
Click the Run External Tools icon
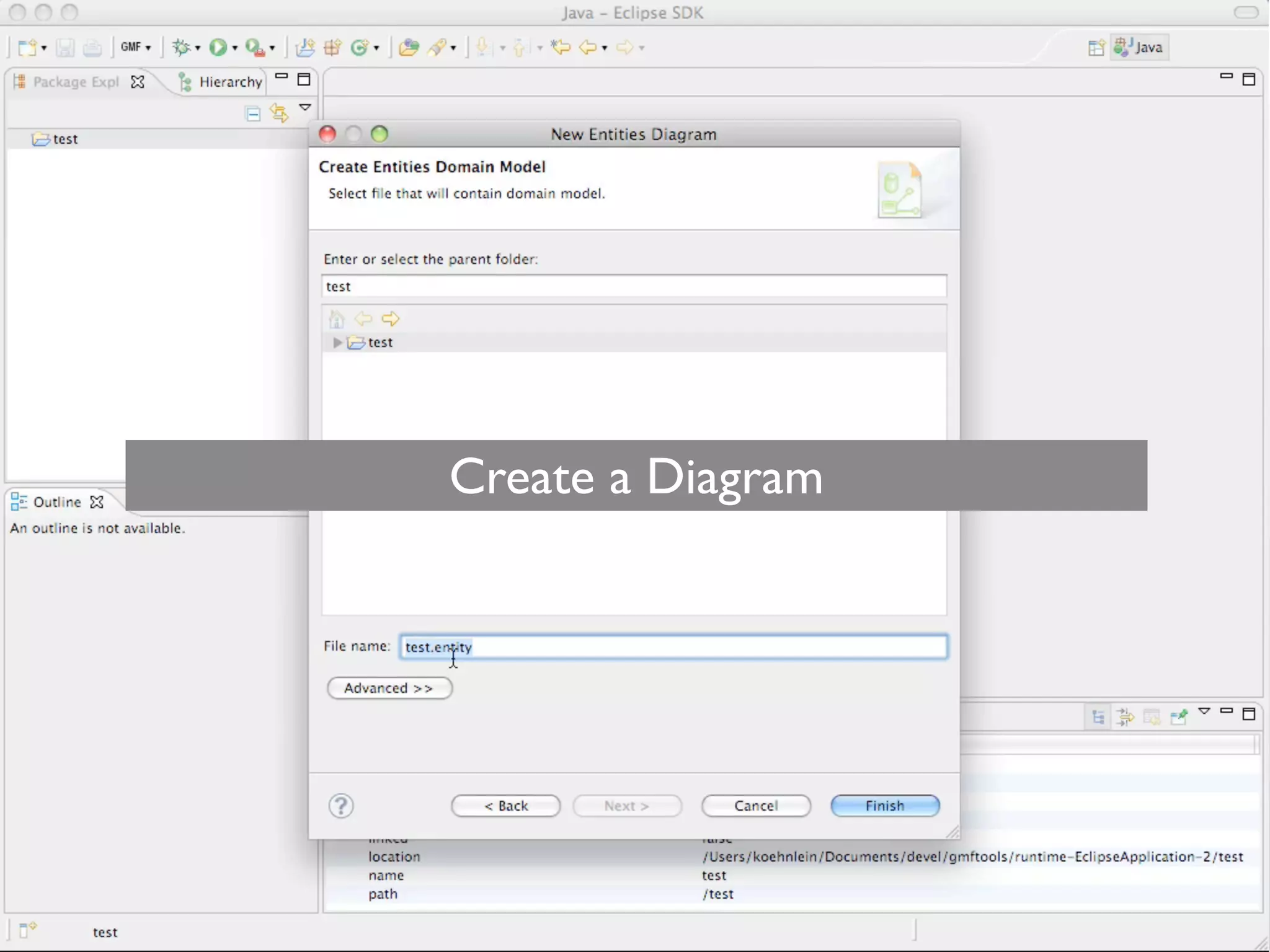[x=255, y=47]
